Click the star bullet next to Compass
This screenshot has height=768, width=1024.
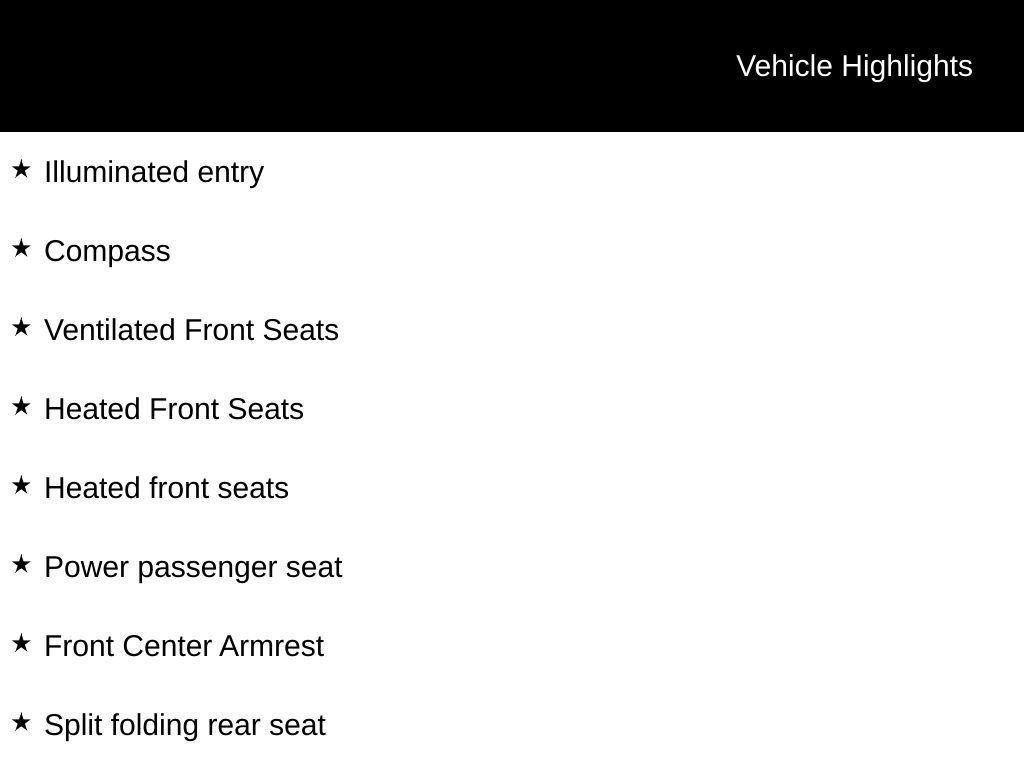(21, 248)
